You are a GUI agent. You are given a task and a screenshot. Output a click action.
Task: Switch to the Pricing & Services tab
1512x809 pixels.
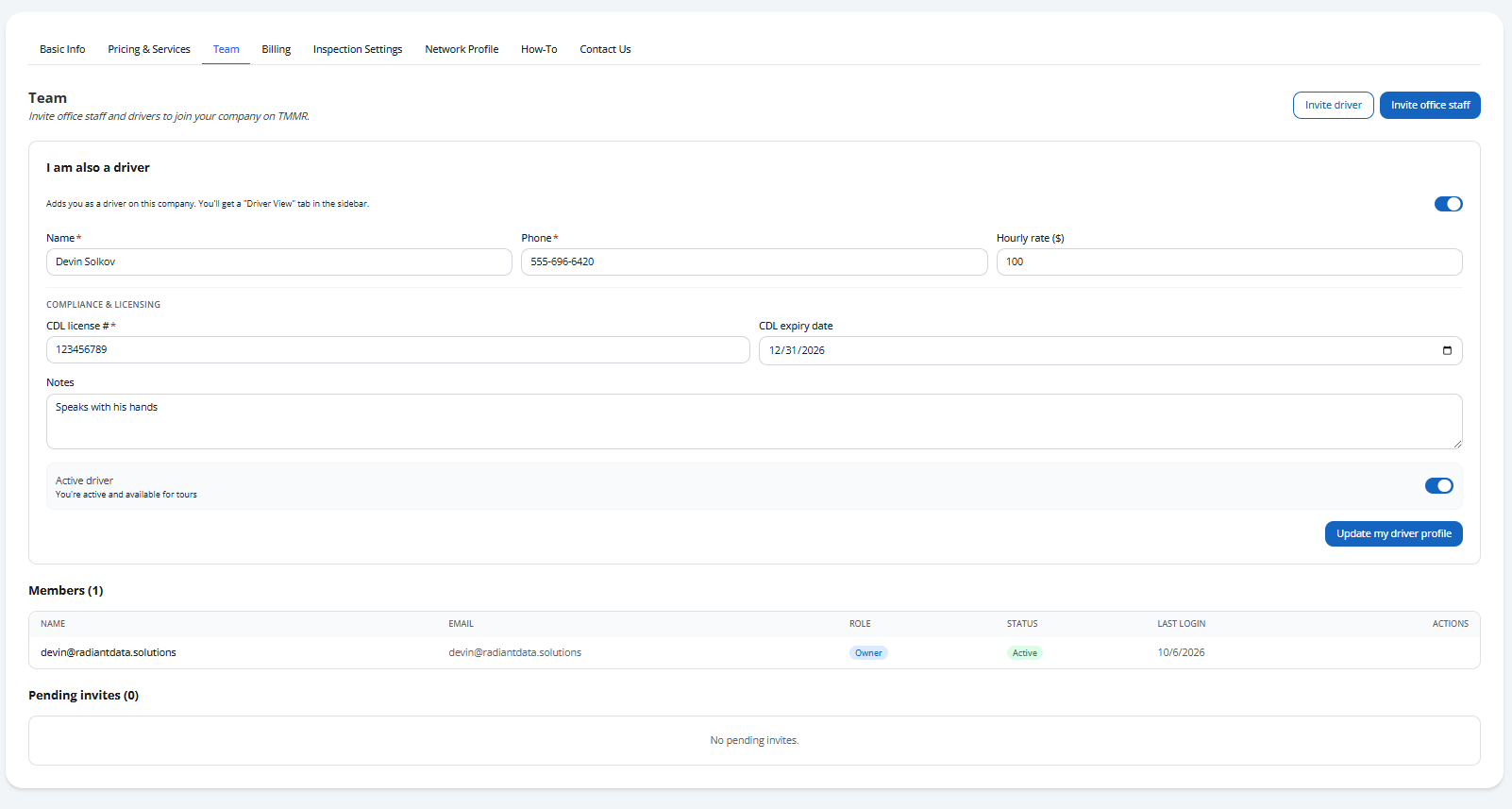149,49
